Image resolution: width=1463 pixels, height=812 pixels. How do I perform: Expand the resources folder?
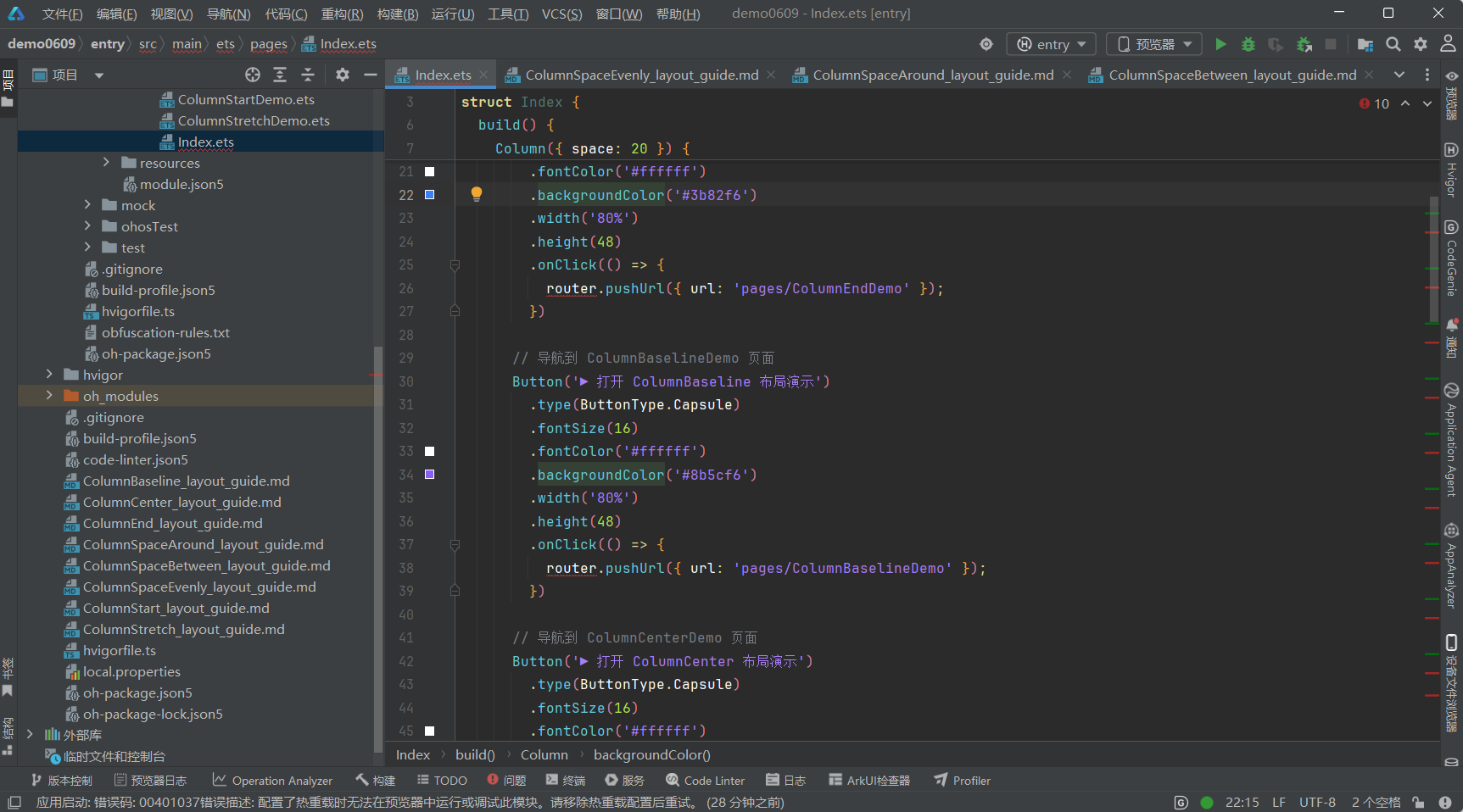pyautogui.click(x=106, y=163)
